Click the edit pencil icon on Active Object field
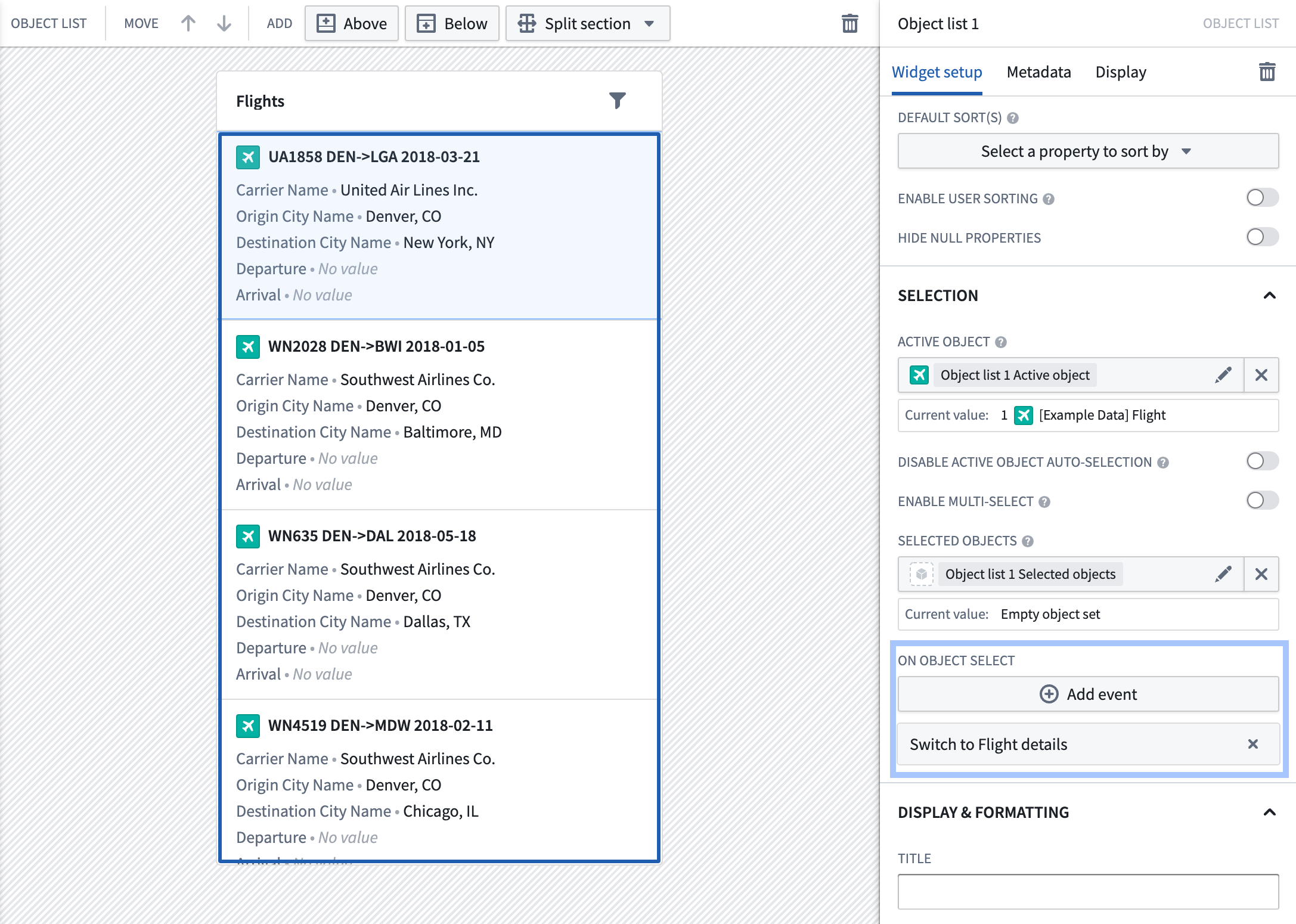The image size is (1296, 924). pyautogui.click(x=1223, y=375)
